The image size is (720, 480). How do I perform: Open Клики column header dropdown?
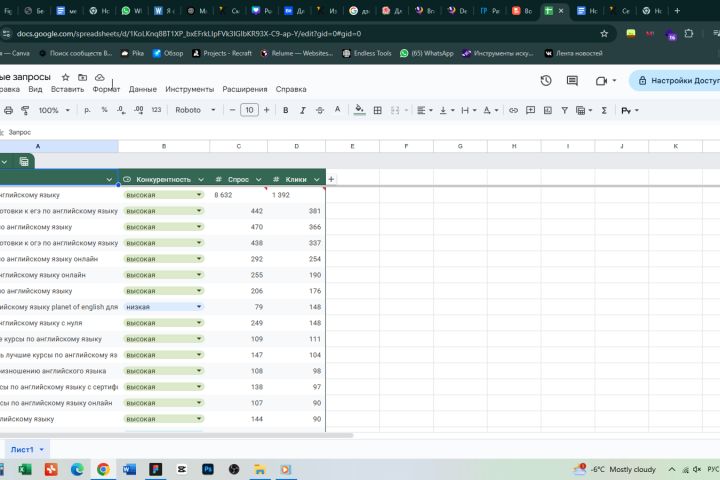(x=316, y=180)
